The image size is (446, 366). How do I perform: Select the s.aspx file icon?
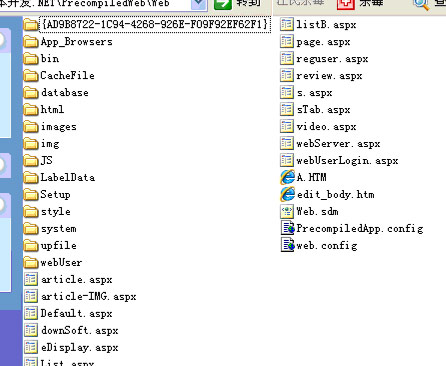click(x=287, y=93)
